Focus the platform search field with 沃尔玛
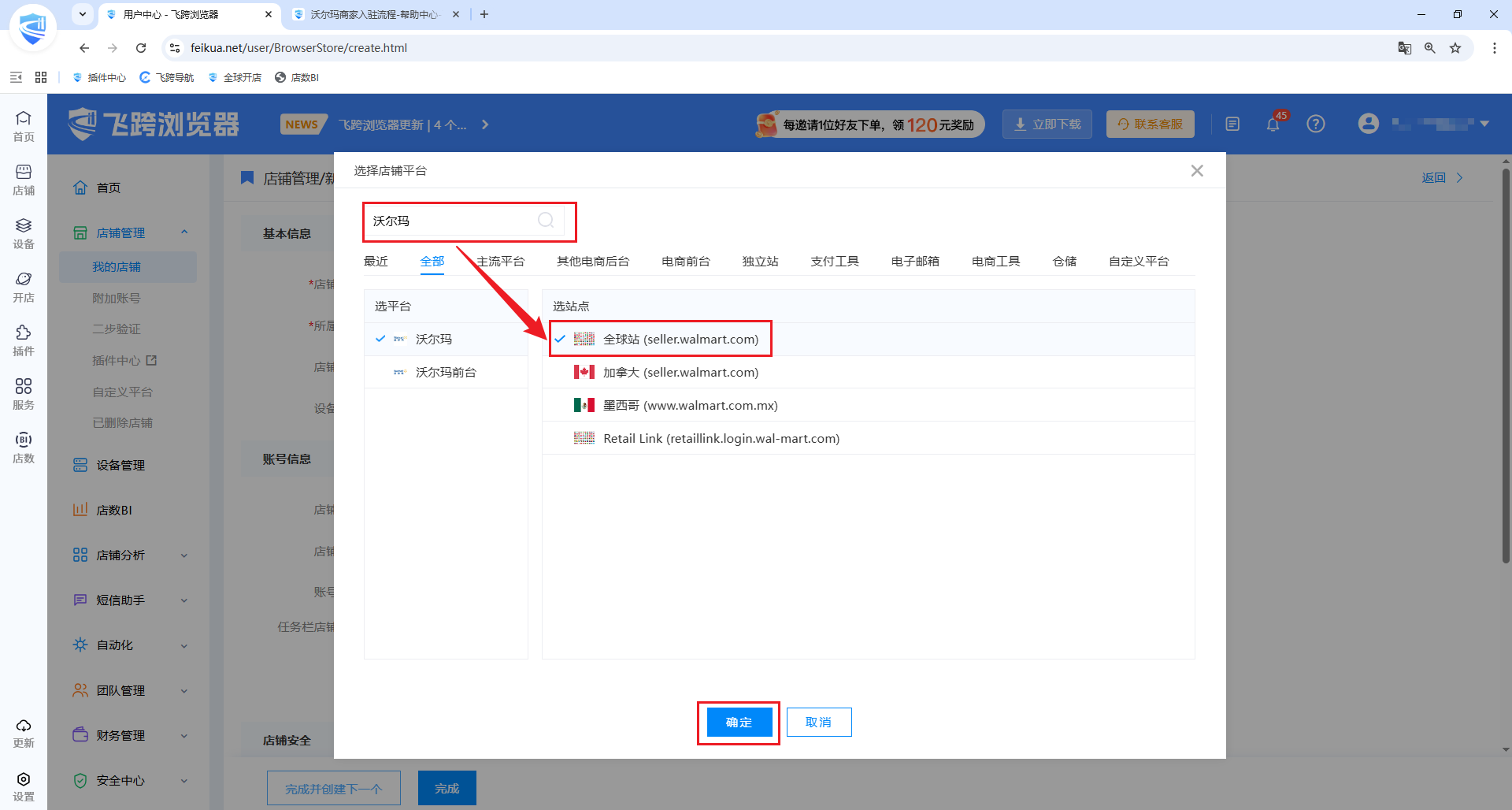Image resolution: width=1512 pixels, height=810 pixels. pos(465,221)
